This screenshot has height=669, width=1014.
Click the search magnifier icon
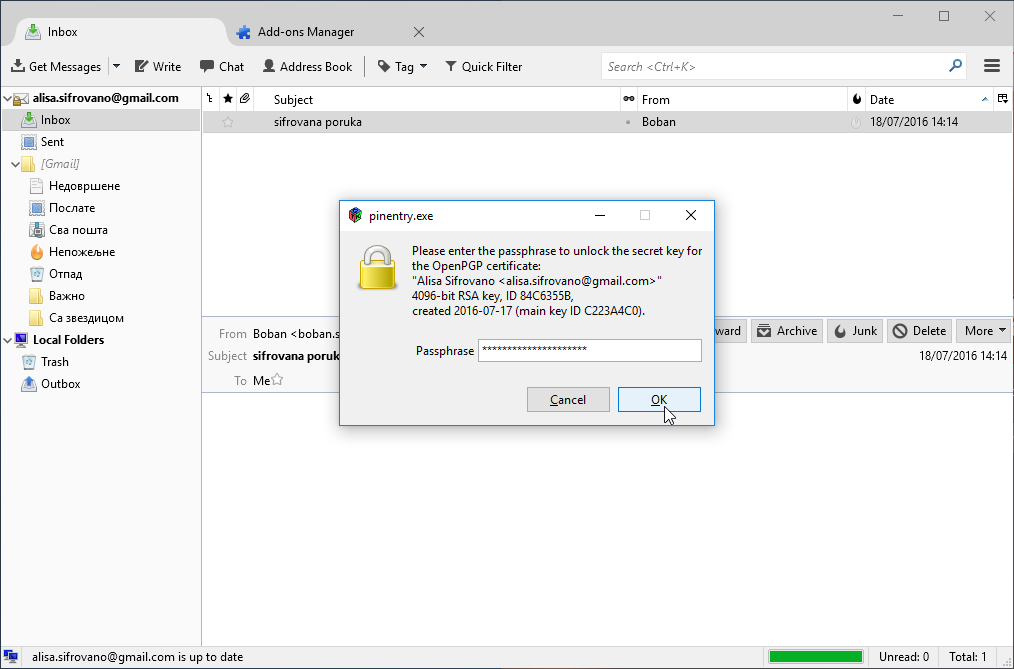[955, 66]
